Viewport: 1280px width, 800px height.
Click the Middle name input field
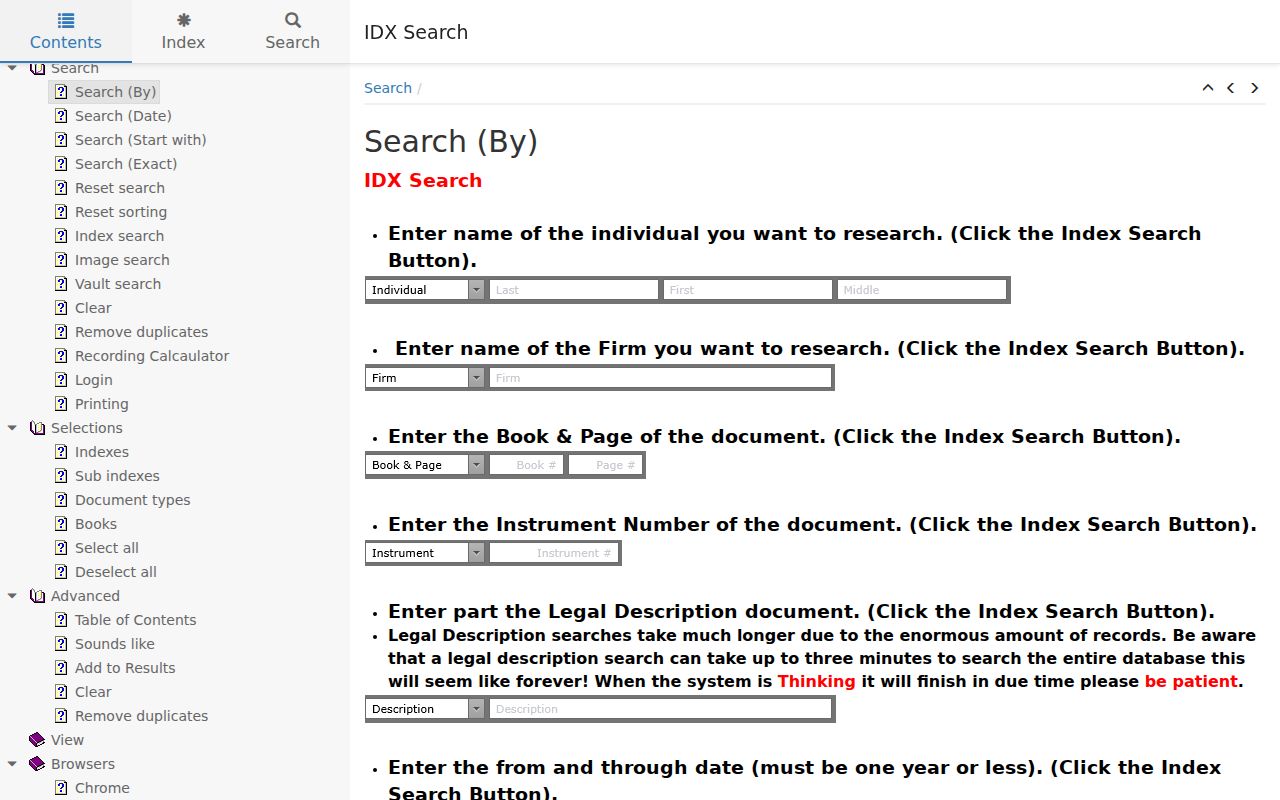pos(922,290)
